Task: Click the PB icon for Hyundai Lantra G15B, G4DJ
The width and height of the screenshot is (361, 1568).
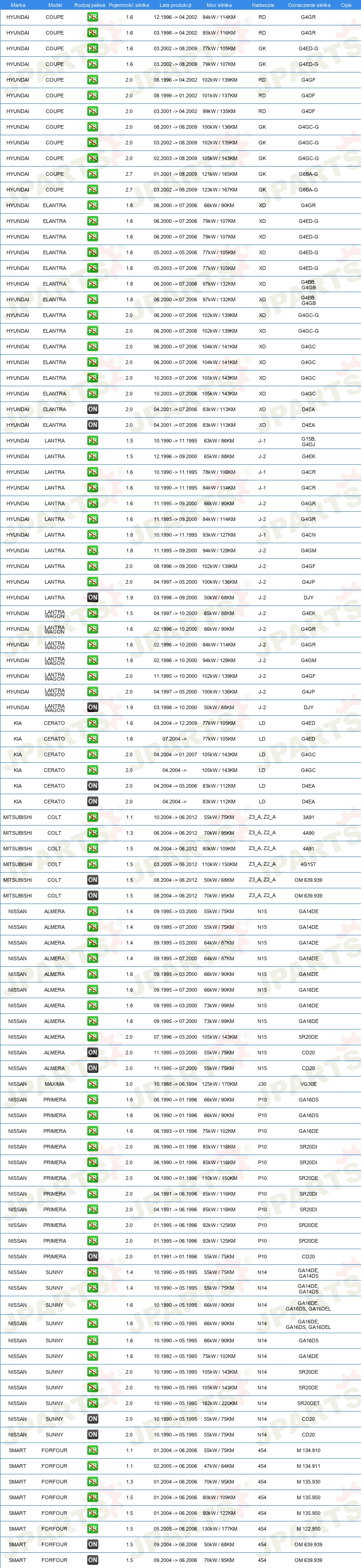Action: click(x=92, y=441)
